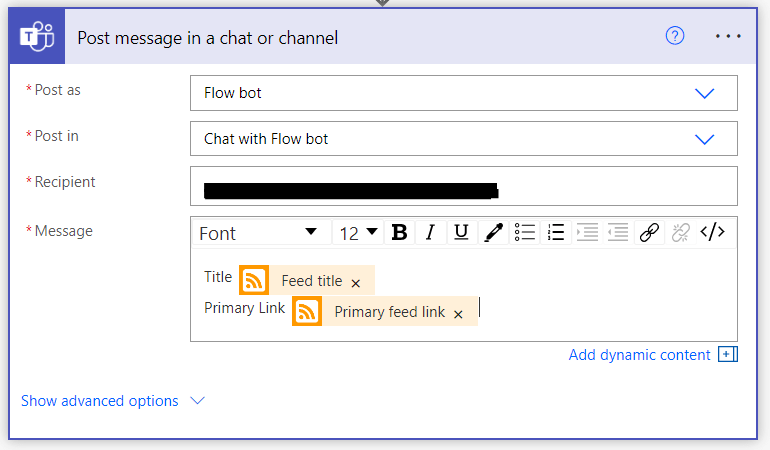Screen dimensions: 770x450
Task: Open the Font family dropdown
Action: coord(258,233)
